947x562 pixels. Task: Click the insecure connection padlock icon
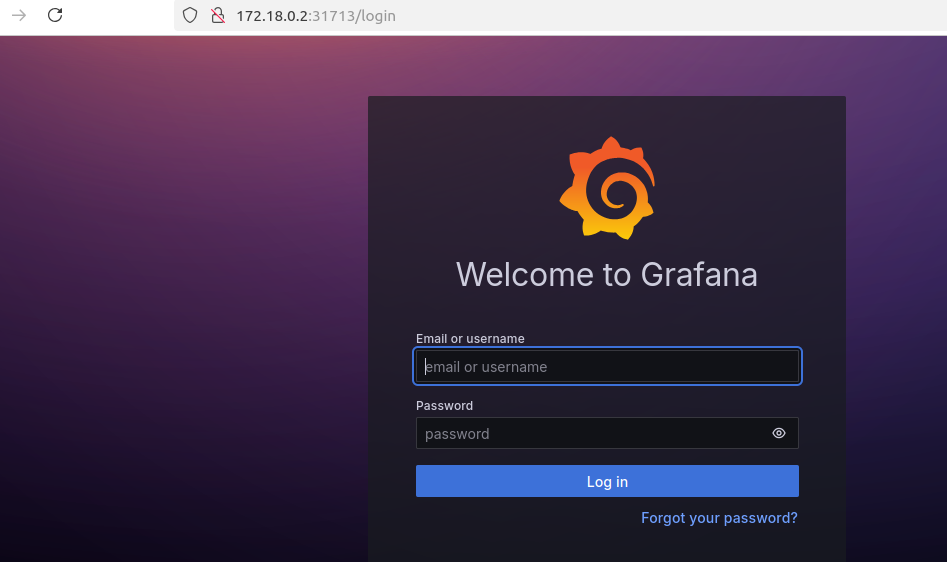point(217,15)
